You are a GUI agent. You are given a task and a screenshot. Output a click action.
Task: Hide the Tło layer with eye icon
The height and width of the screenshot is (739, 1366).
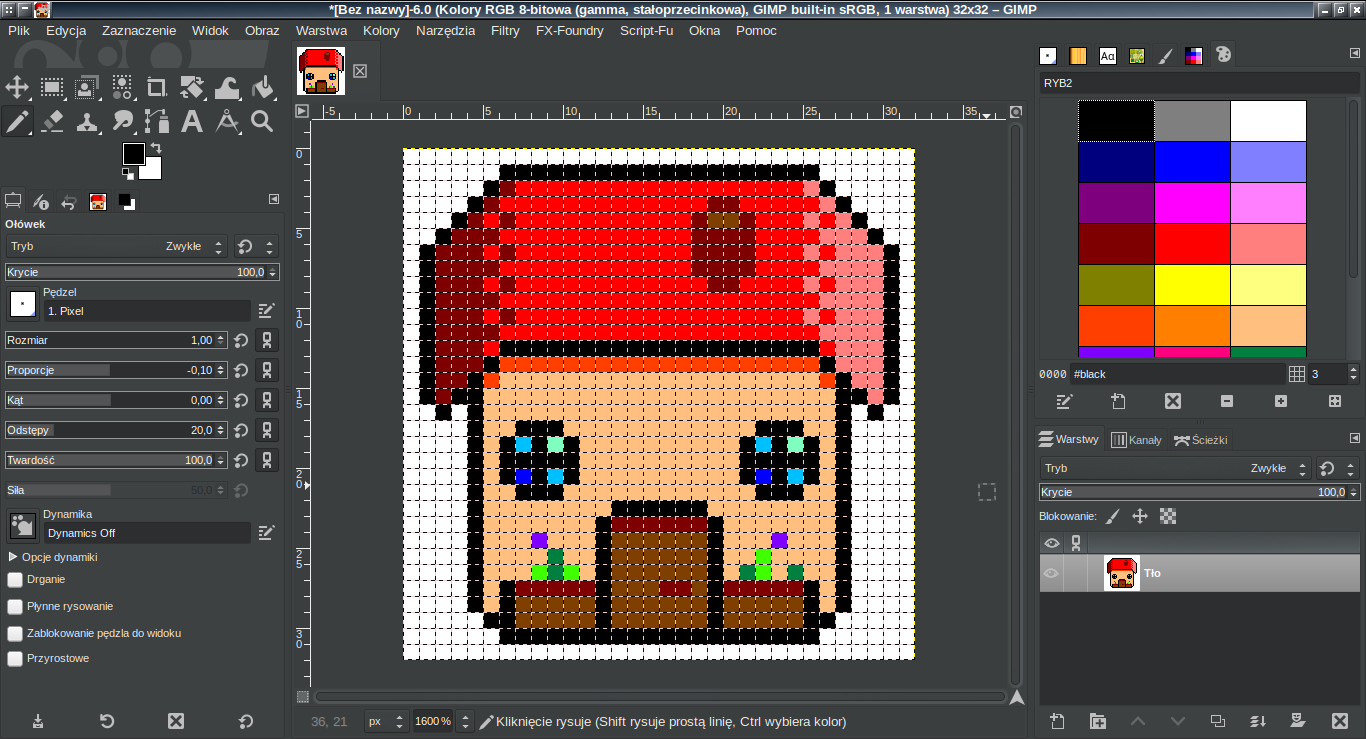pos(1051,573)
